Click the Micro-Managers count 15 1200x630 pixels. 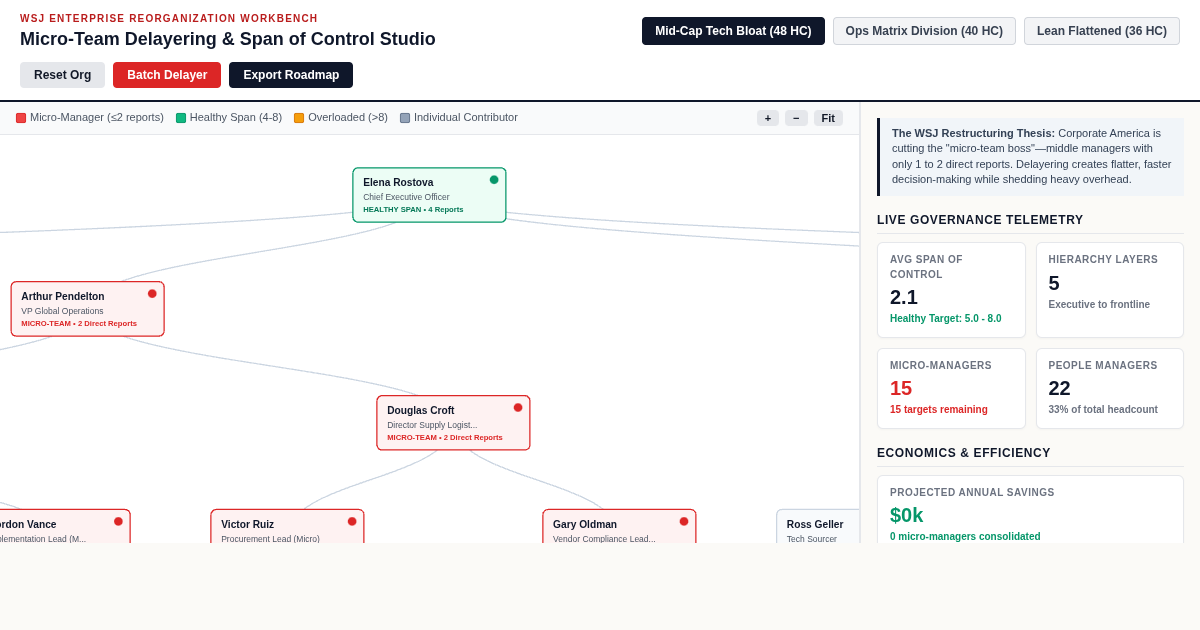click(x=901, y=388)
